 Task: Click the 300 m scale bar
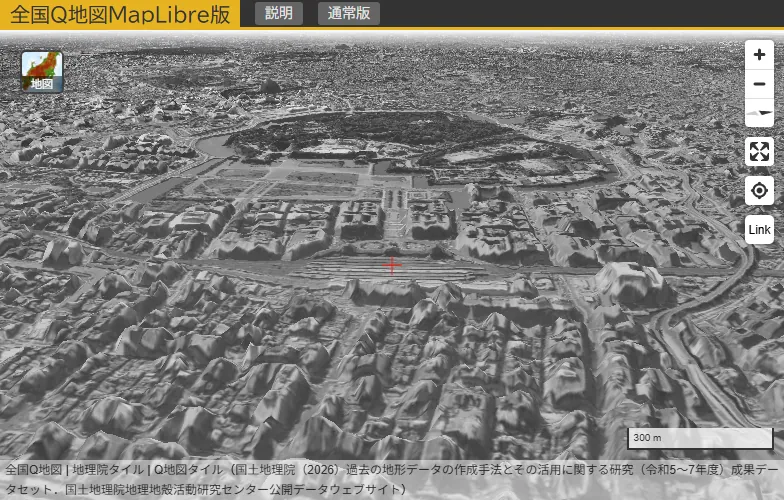700,438
